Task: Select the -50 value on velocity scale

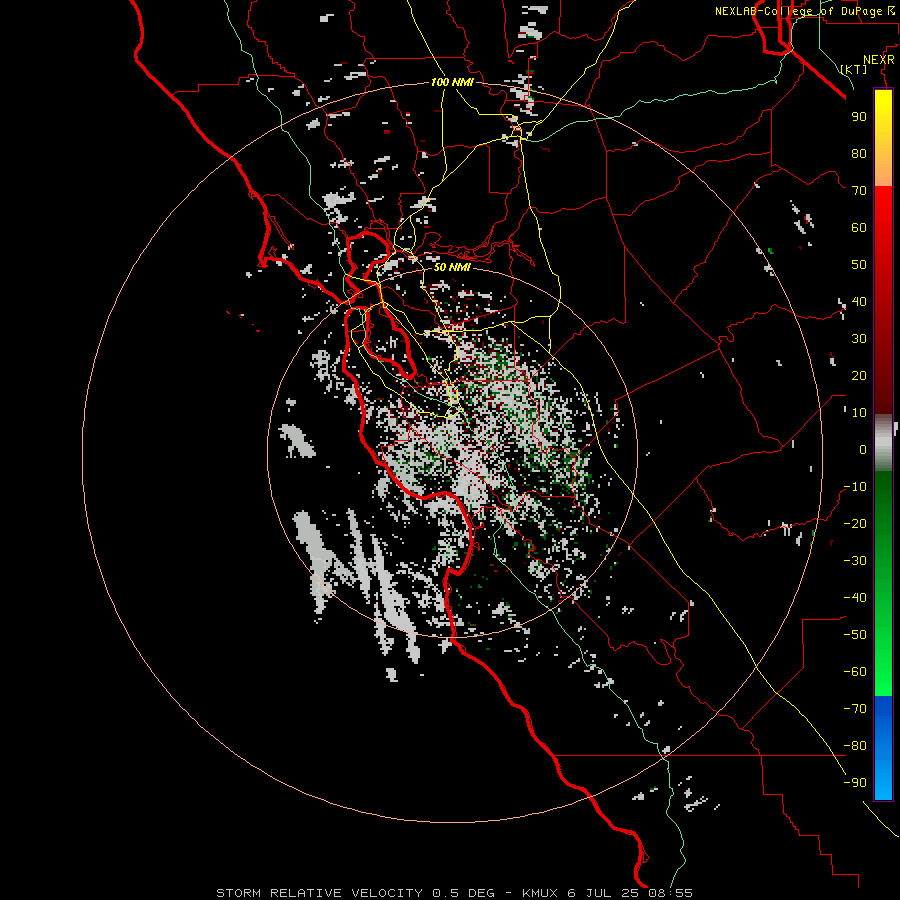Action: point(855,635)
